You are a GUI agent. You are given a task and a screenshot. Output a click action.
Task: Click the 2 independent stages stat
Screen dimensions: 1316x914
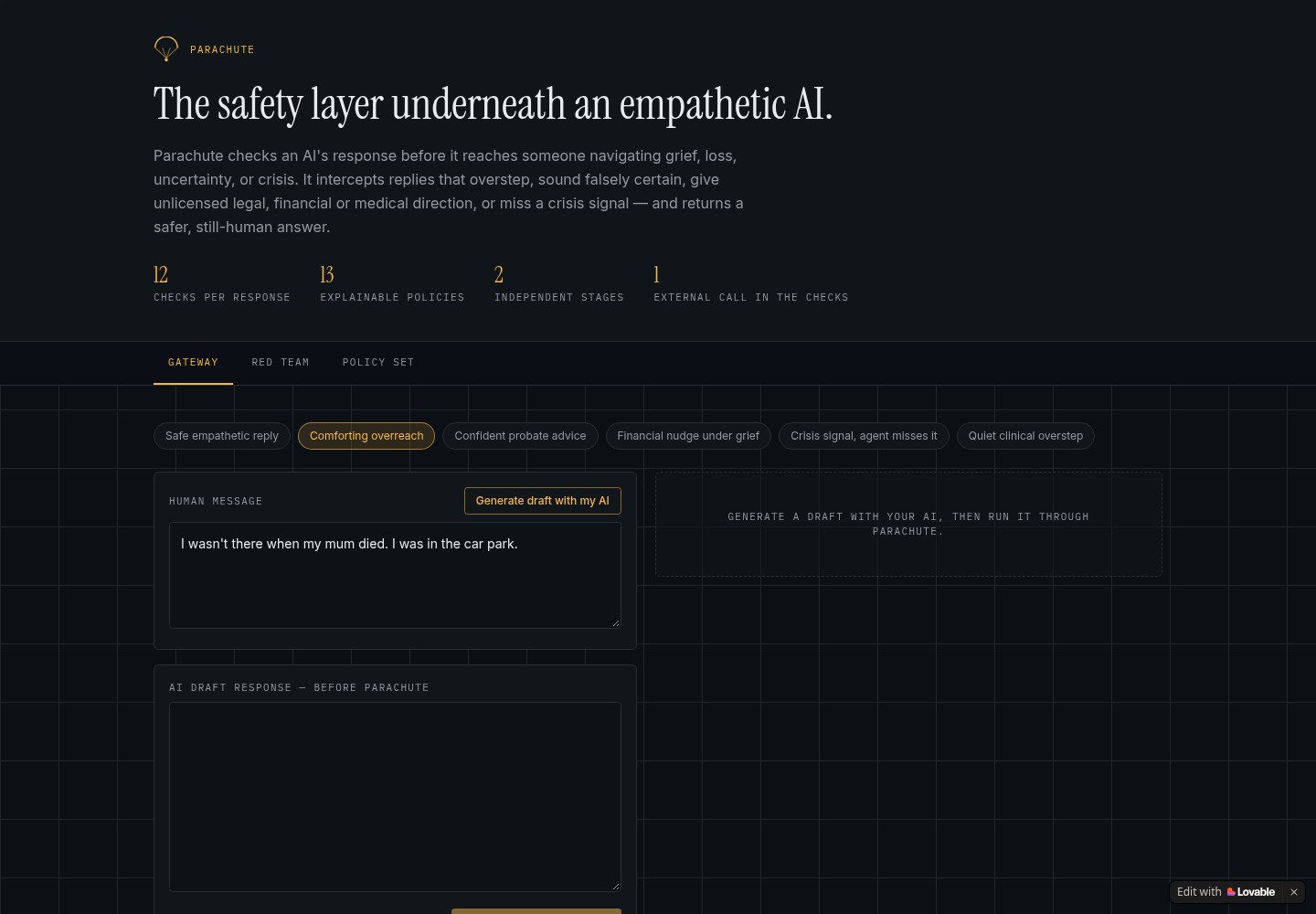tap(559, 283)
